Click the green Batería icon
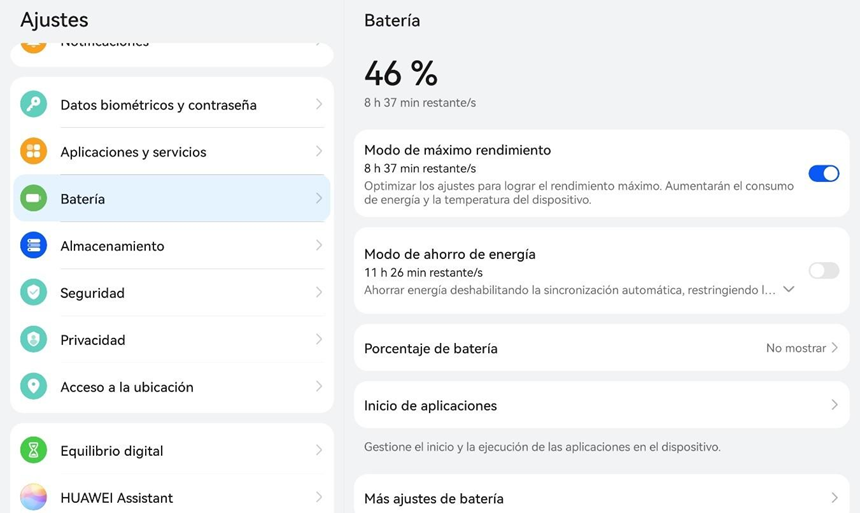 (x=33, y=198)
